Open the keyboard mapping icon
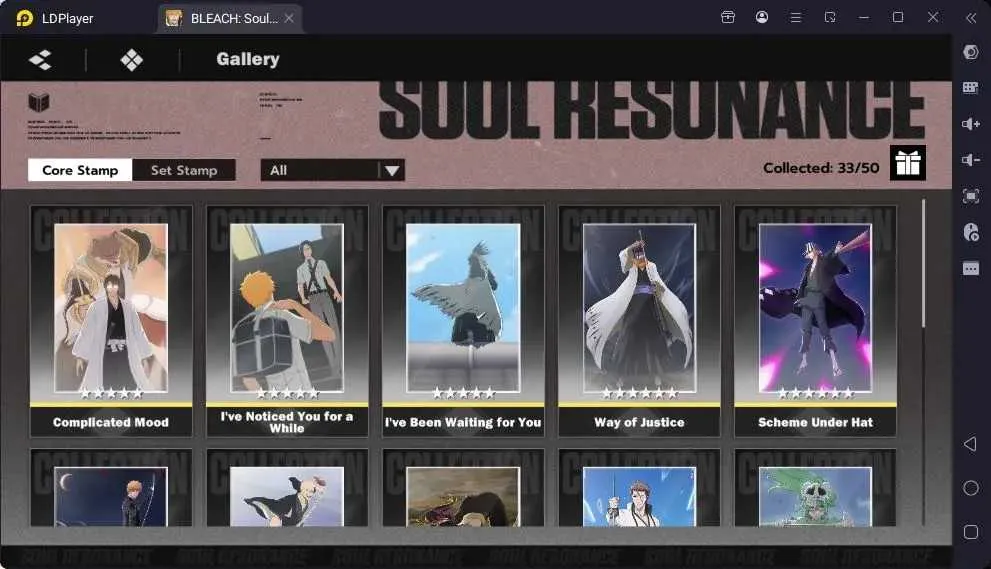Screen dimensions: 991x569 point(971,87)
